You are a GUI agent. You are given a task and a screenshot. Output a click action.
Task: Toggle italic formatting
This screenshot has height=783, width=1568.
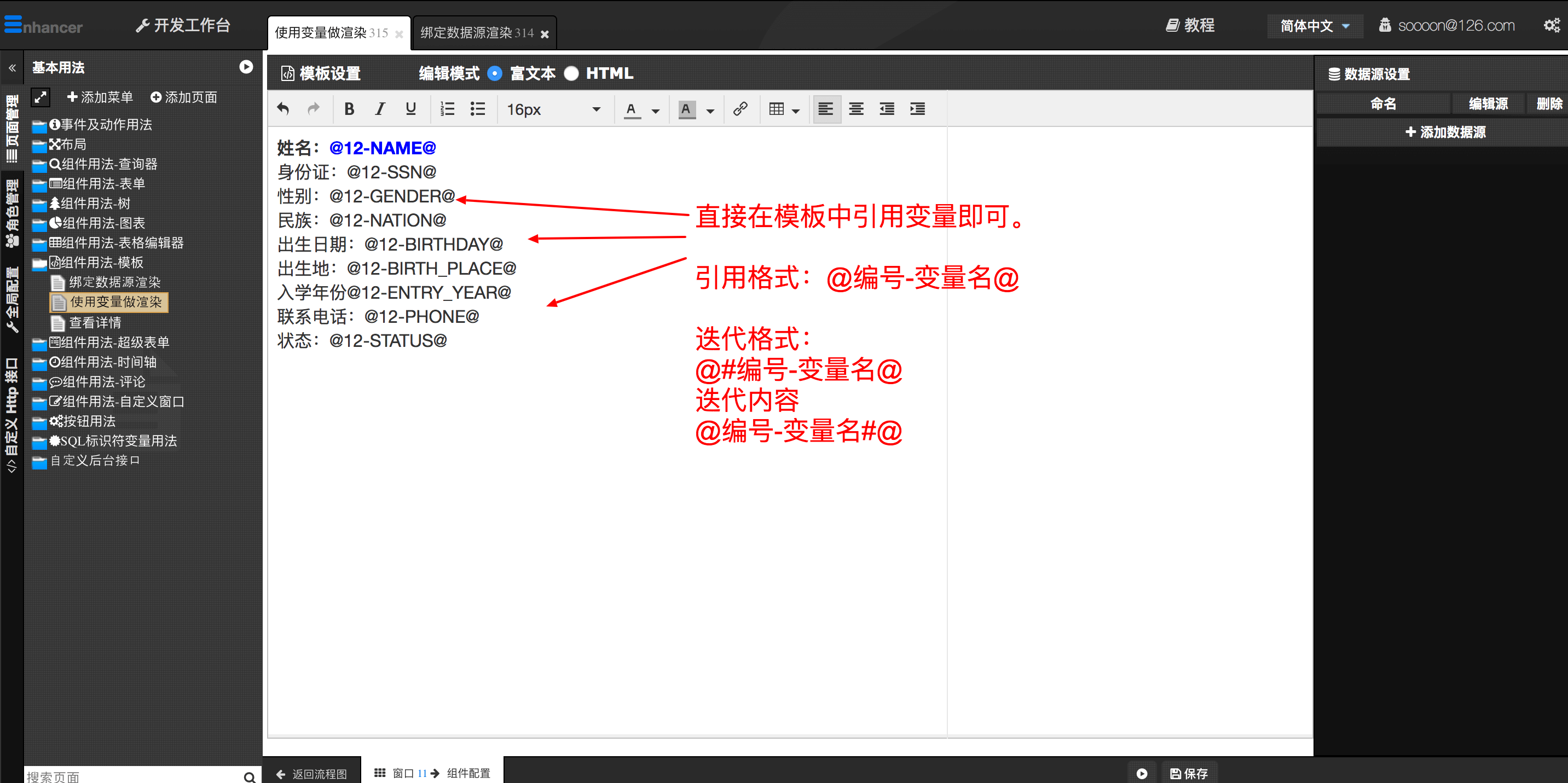point(380,109)
